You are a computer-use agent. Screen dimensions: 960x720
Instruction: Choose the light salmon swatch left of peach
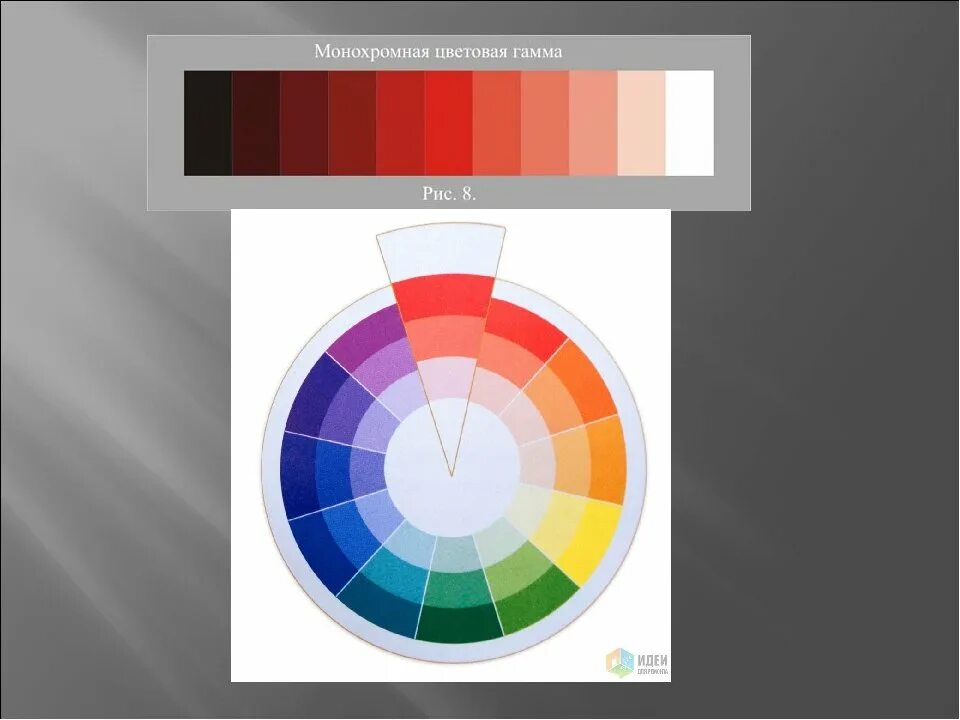tap(593, 123)
